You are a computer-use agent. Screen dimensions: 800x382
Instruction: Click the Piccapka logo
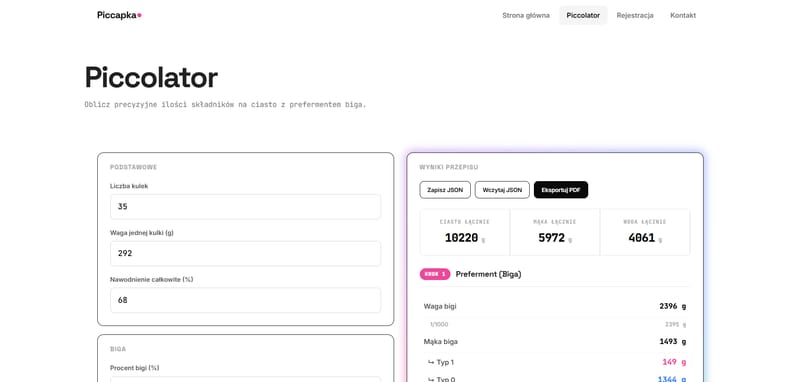coord(119,15)
